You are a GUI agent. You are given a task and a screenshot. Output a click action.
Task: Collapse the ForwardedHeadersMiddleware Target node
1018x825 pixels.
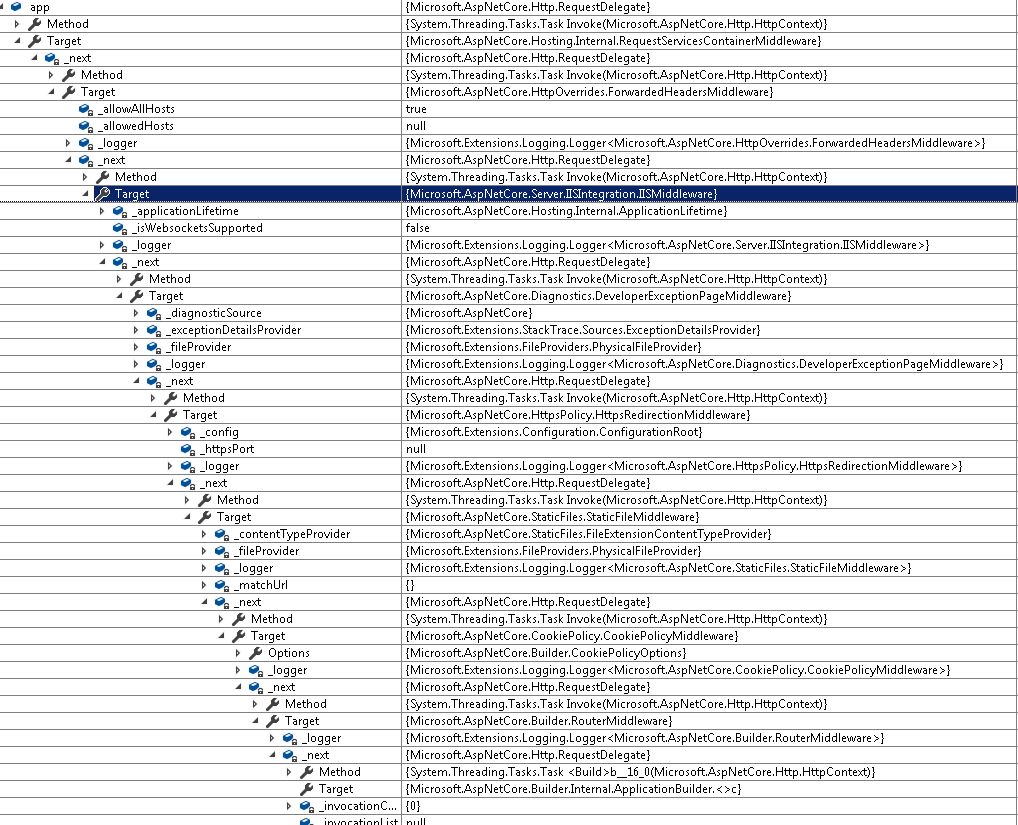pyautogui.click(x=51, y=92)
